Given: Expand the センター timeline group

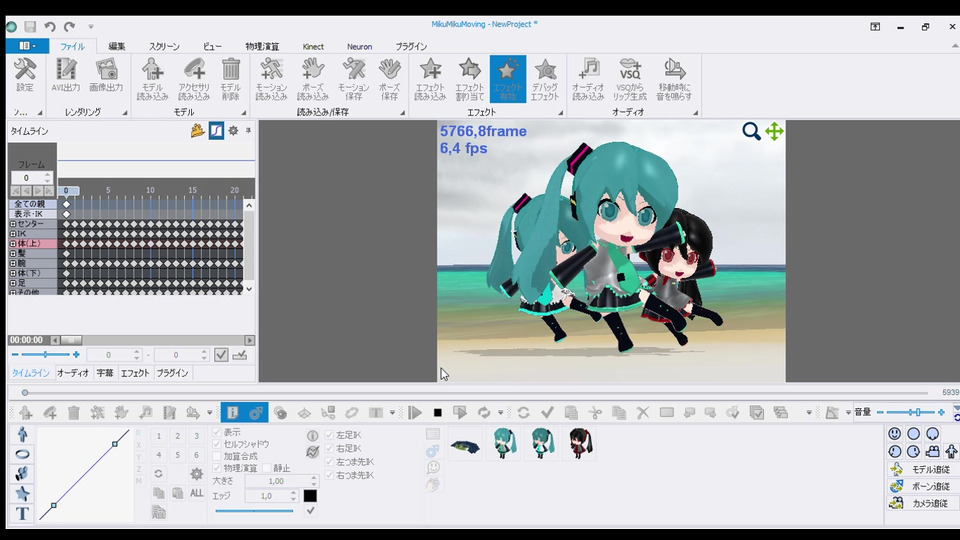Looking at the screenshot, I should (x=13, y=224).
